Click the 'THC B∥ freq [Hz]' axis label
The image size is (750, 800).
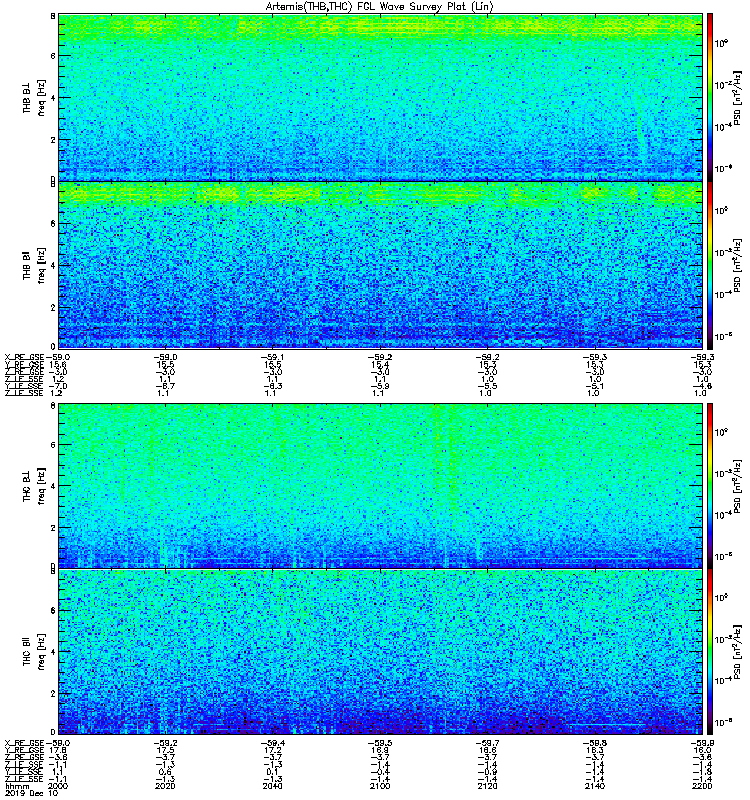(34, 652)
